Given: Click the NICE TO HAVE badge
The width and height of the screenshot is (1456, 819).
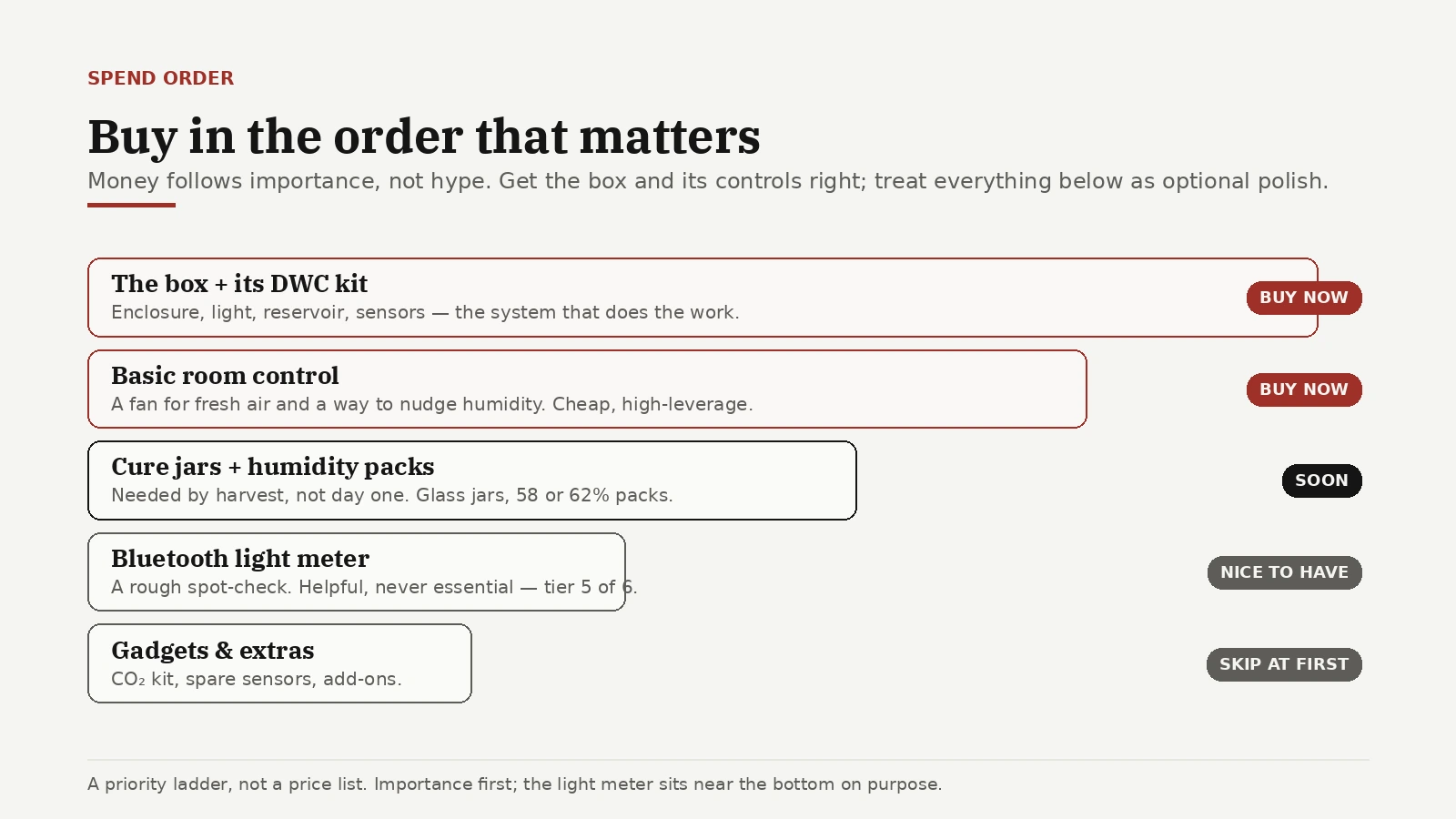Looking at the screenshot, I should [1285, 572].
